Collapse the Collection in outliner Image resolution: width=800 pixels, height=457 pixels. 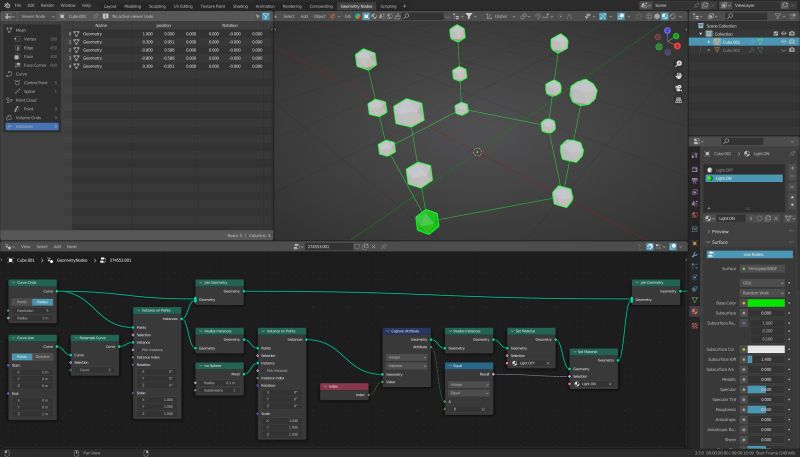[701, 34]
